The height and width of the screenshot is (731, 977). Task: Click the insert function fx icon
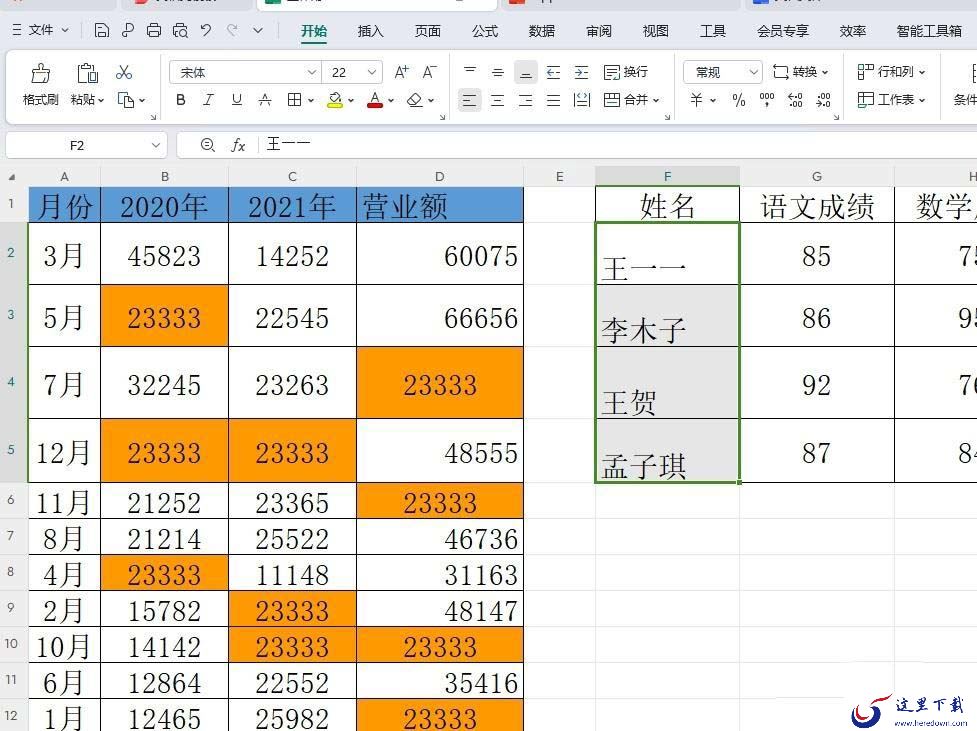click(x=237, y=145)
